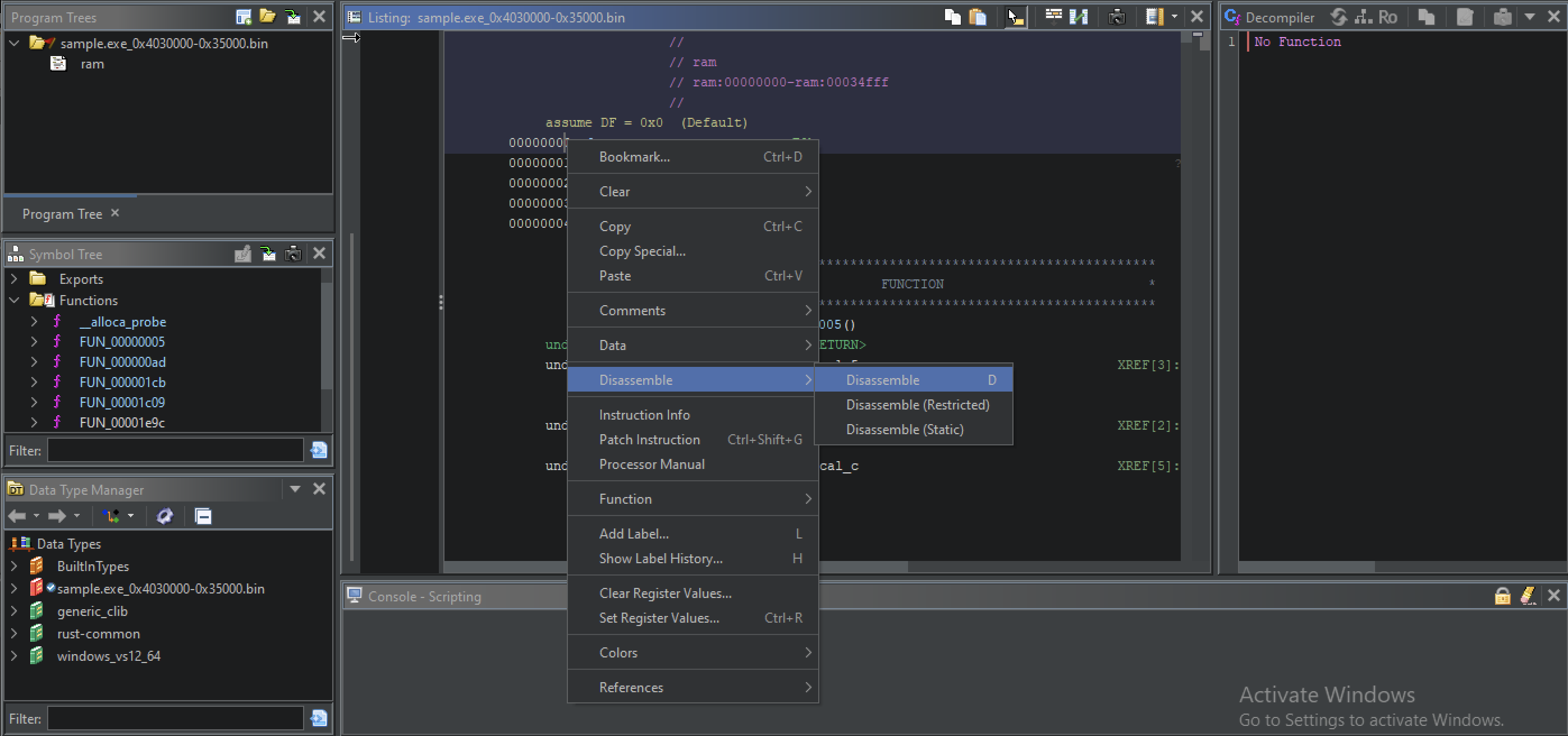Click the Create default tree view icon
The image size is (1568, 736).
[x=244, y=16]
